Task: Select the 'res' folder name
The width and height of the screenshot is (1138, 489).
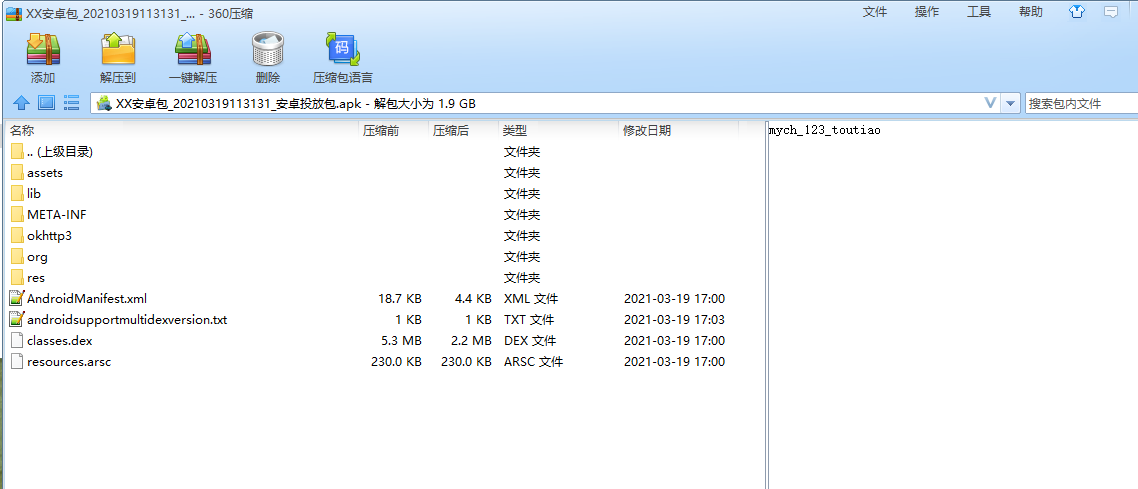Action: (36, 278)
